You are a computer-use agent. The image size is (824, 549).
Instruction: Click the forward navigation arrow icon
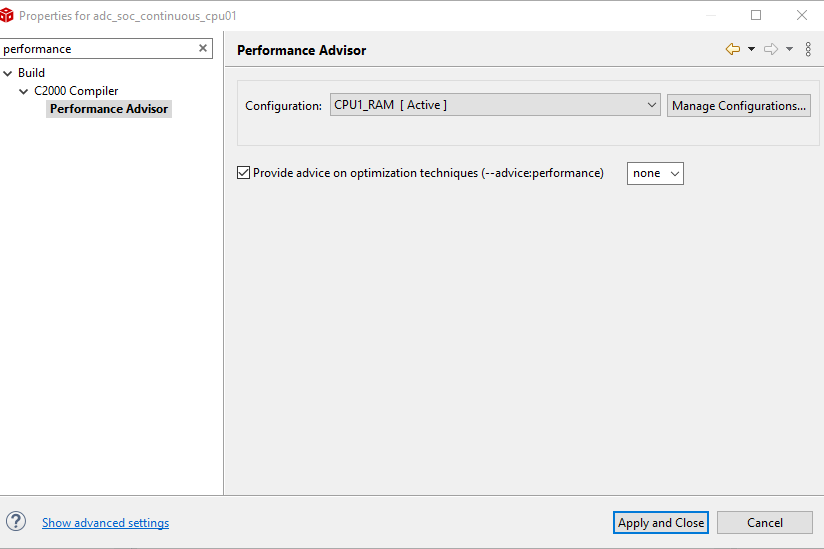tap(770, 50)
